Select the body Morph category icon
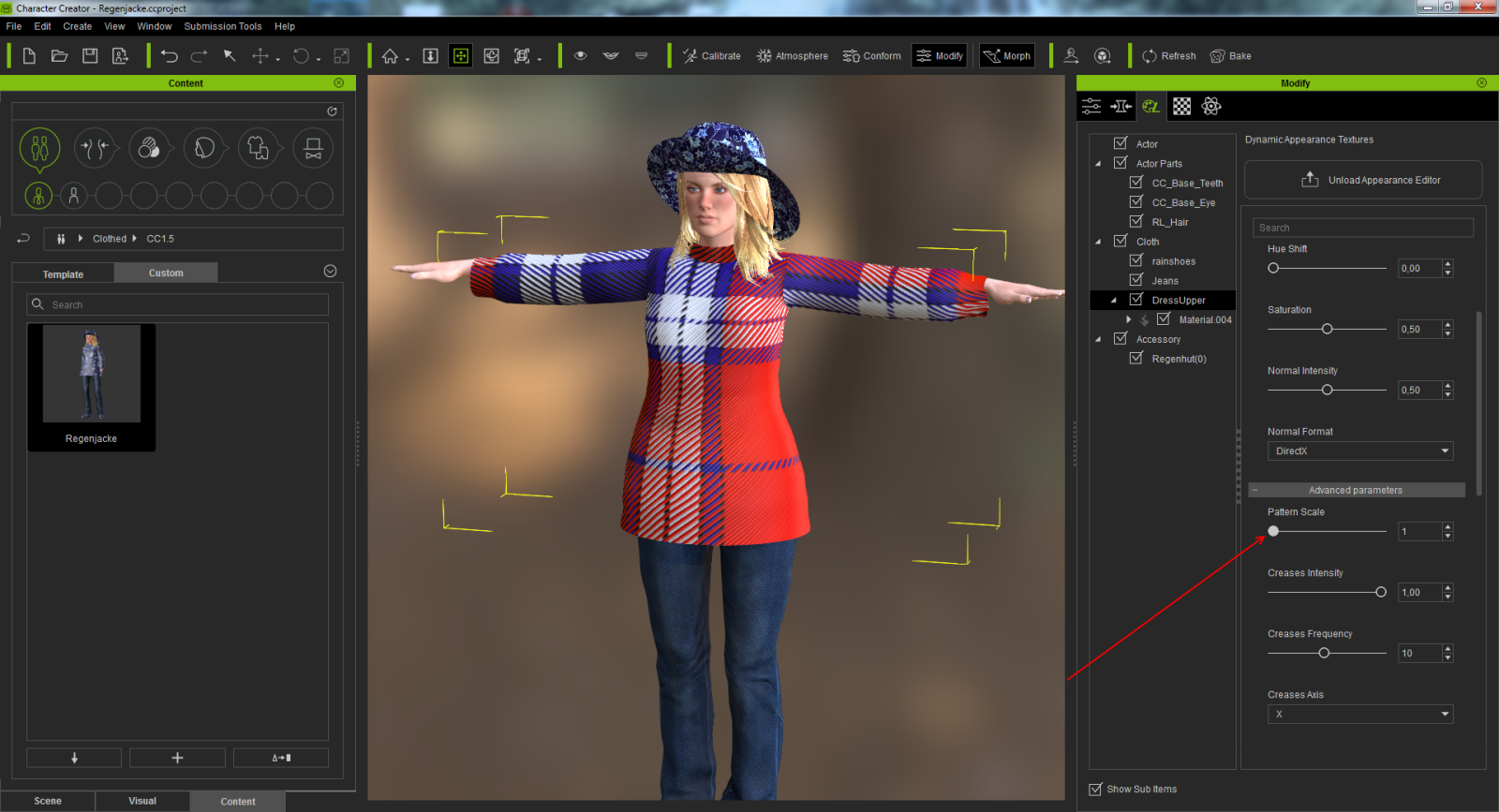The width and height of the screenshot is (1499, 812). coord(94,148)
